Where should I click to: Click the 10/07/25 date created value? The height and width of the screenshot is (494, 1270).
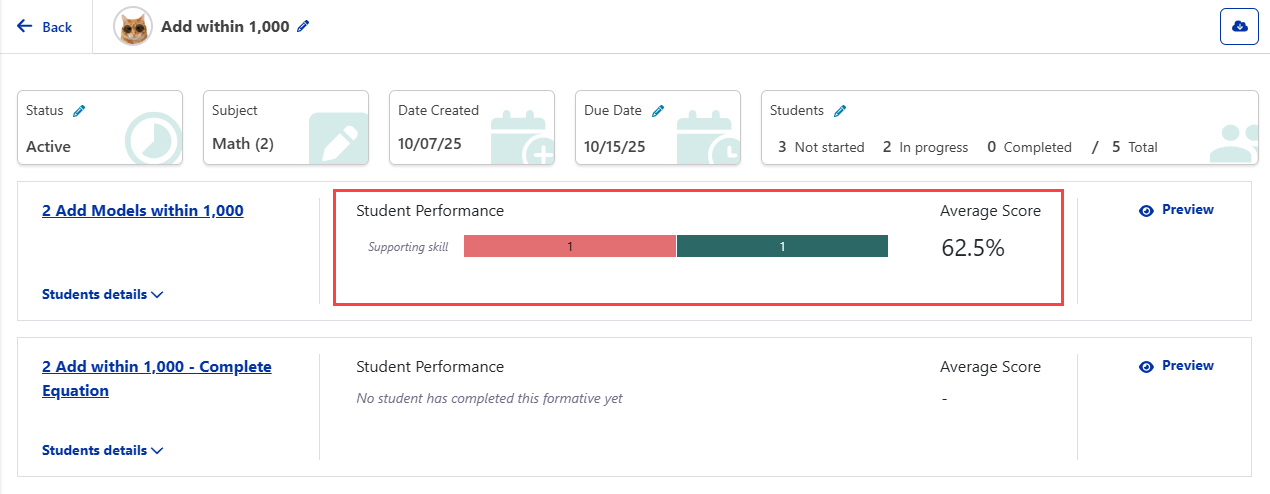pyautogui.click(x=430, y=143)
